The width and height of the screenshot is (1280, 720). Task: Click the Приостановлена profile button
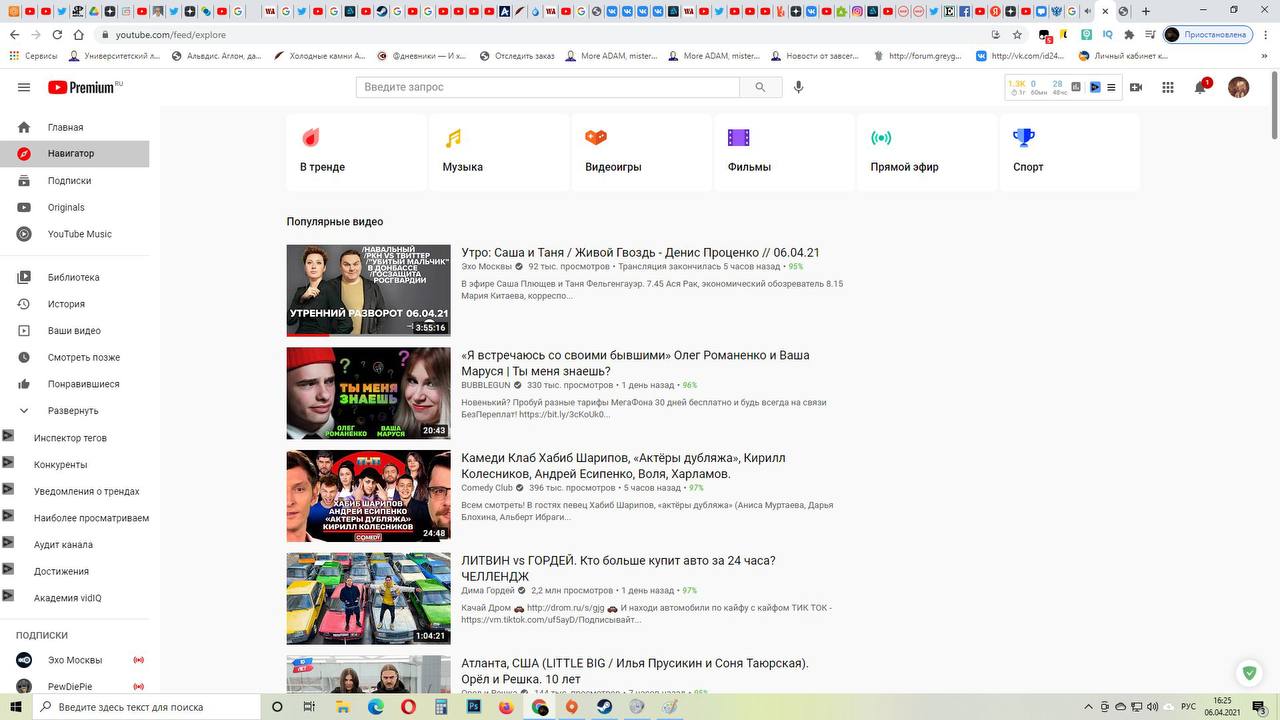click(x=1206, y=34)
